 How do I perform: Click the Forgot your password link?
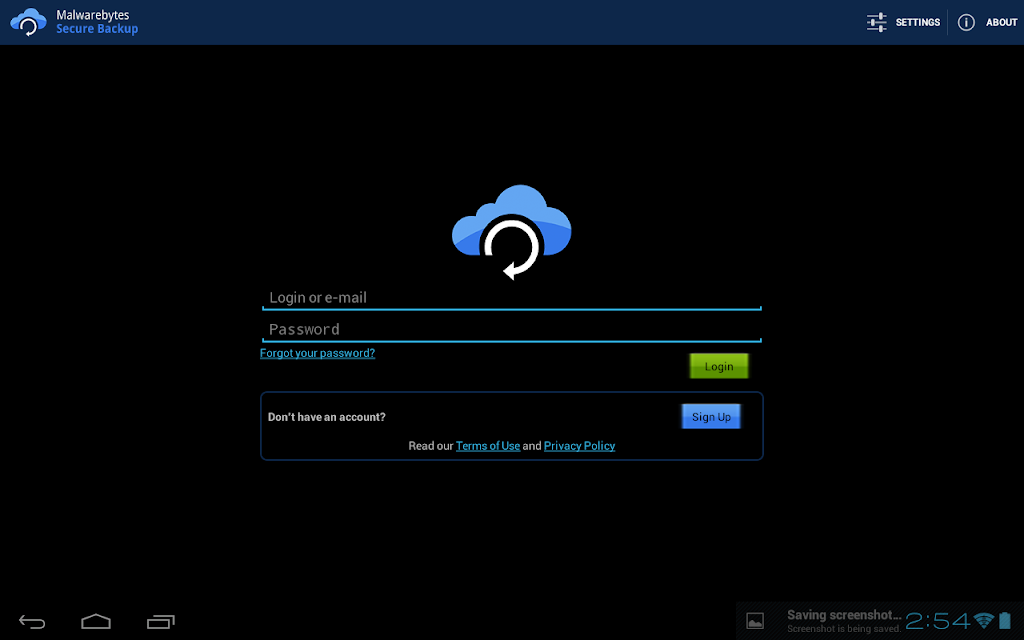pyautogui.click(x=317, y=353)
